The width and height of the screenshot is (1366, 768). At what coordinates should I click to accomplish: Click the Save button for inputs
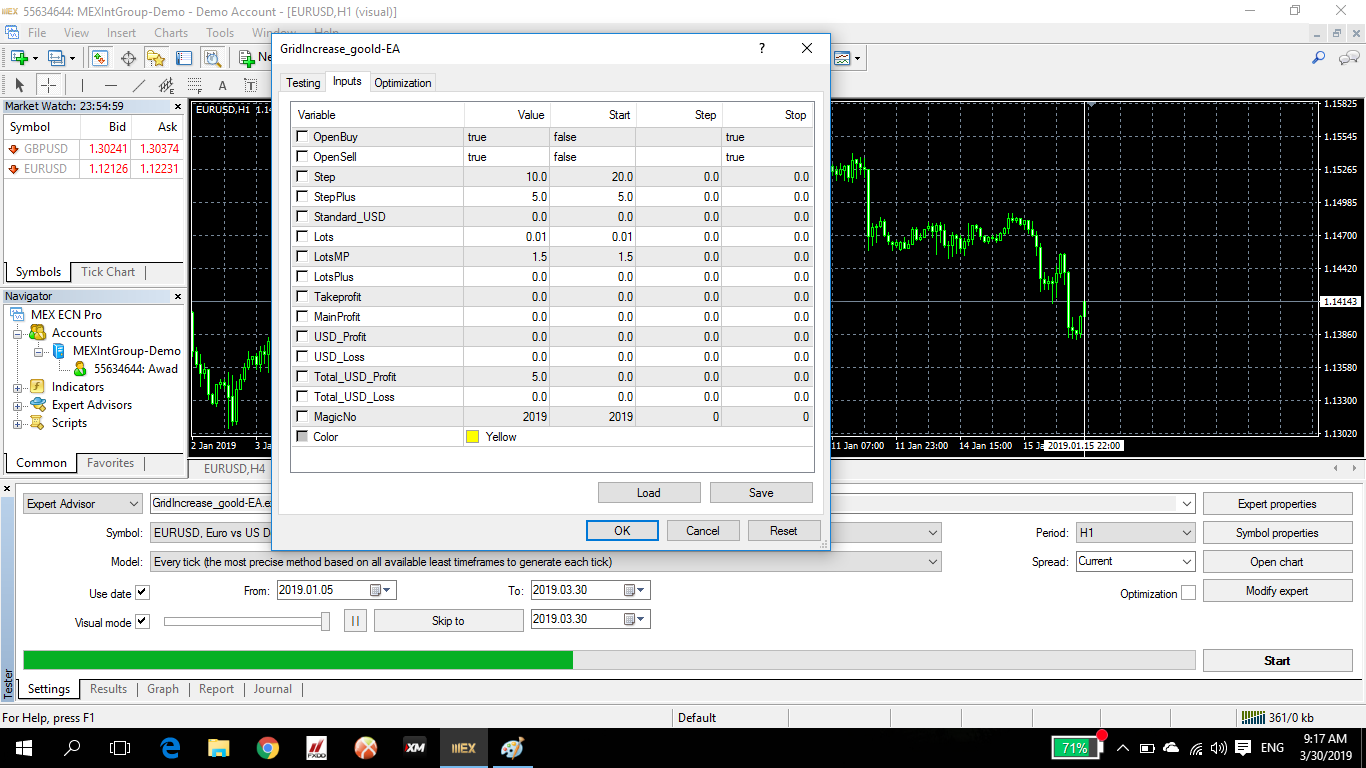tap(760, 493)
